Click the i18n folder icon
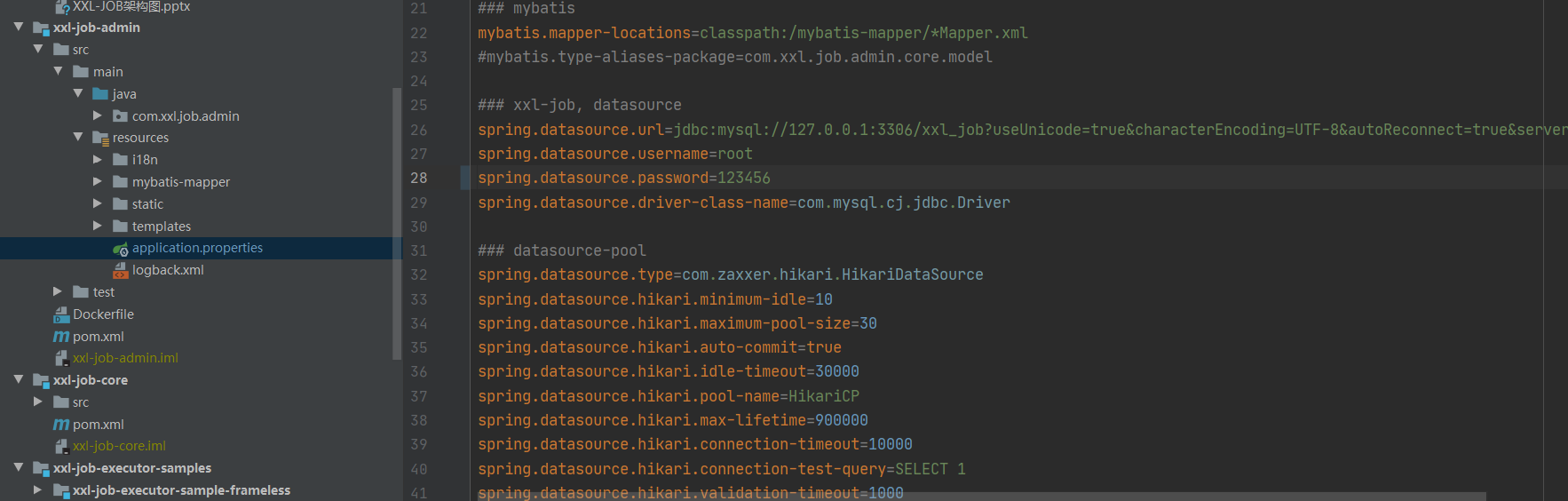The width and height of the screenshot is (1568, 501). coord(121,160)
